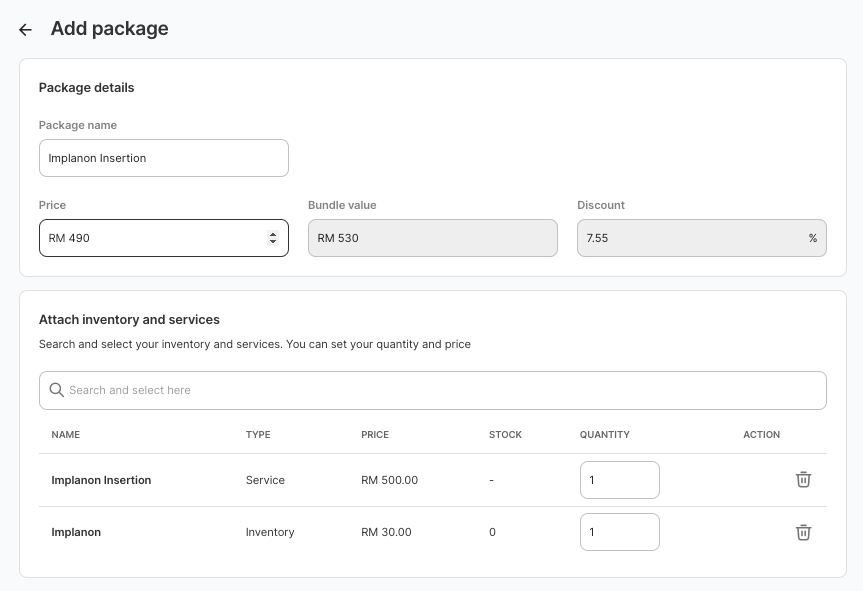
Task: Click the percent symbol in Discount field
Action: [812, 238]
